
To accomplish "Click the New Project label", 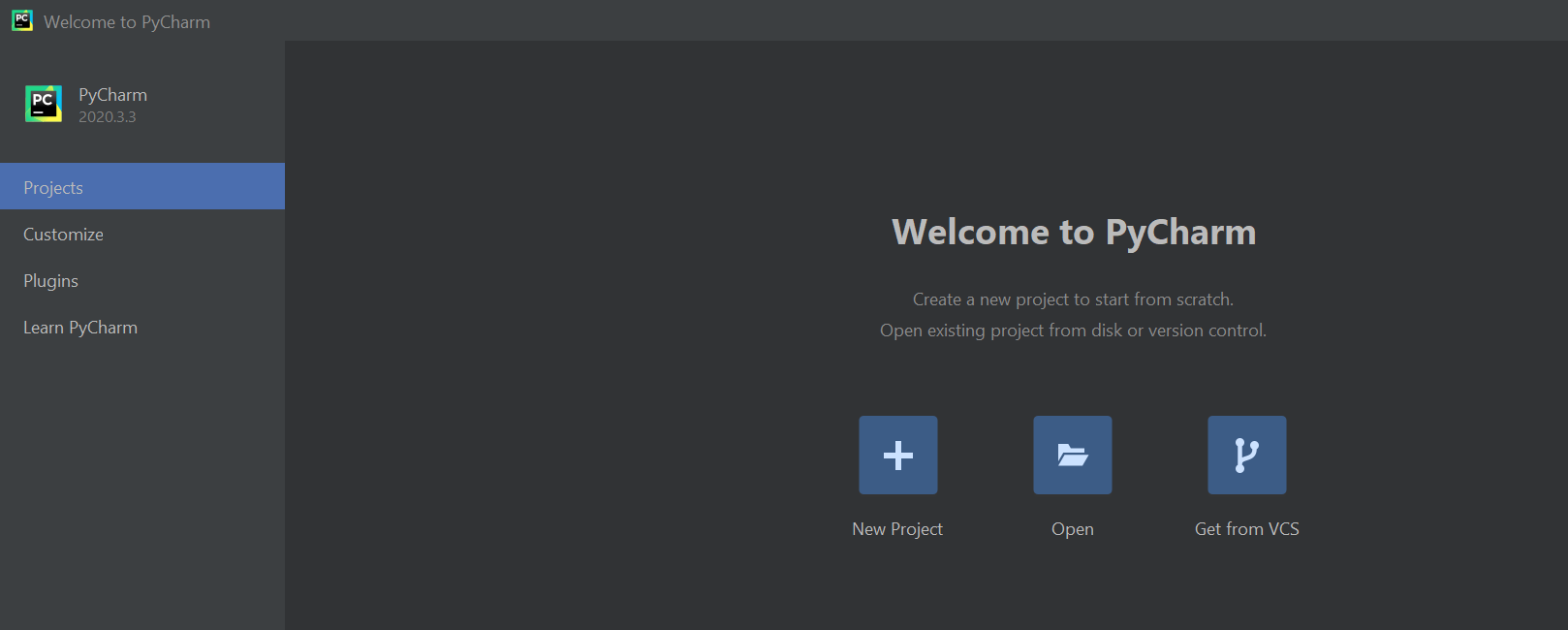I will [897, 529].
